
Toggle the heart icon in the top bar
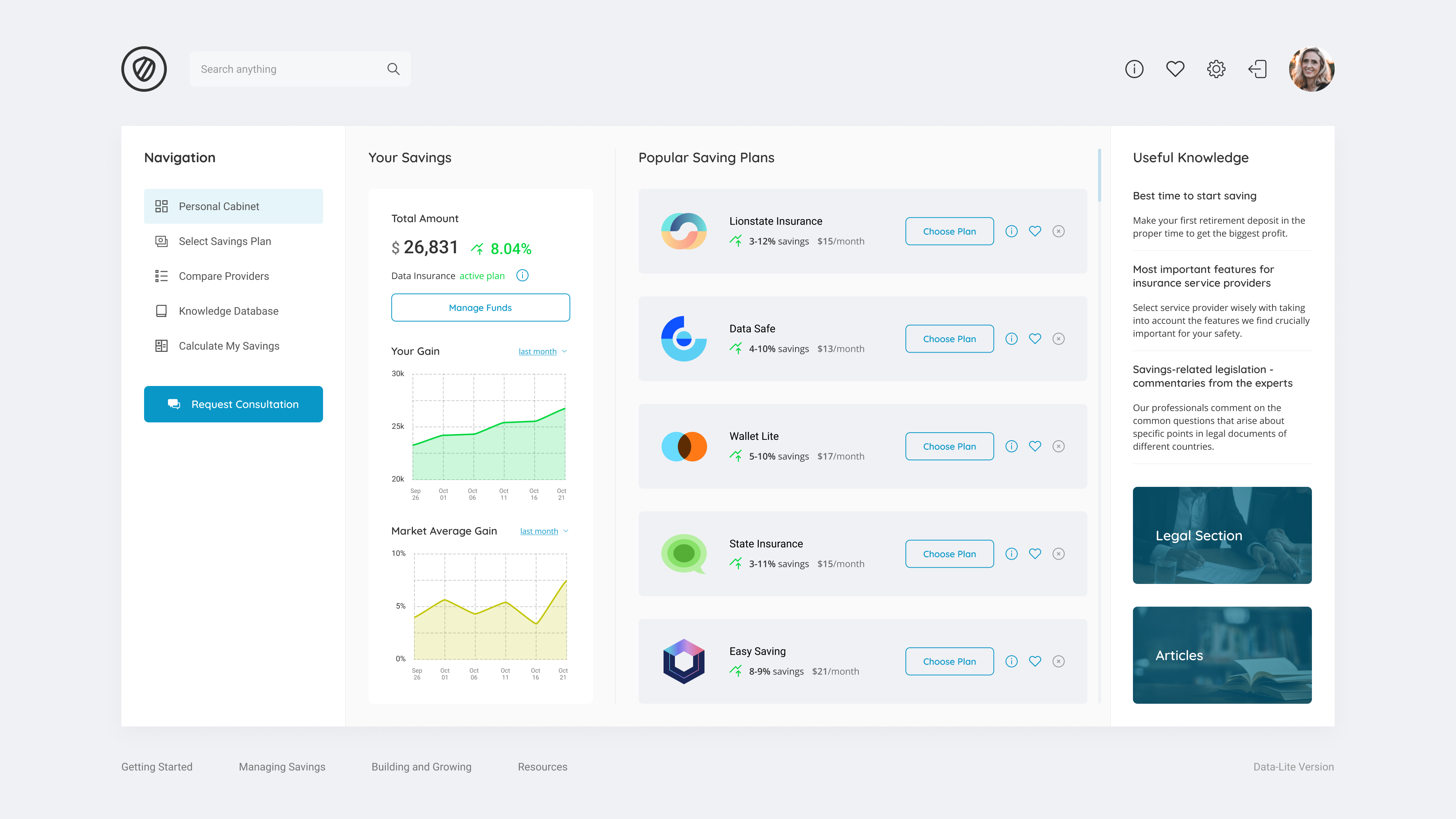click(x=1176, y=68)
